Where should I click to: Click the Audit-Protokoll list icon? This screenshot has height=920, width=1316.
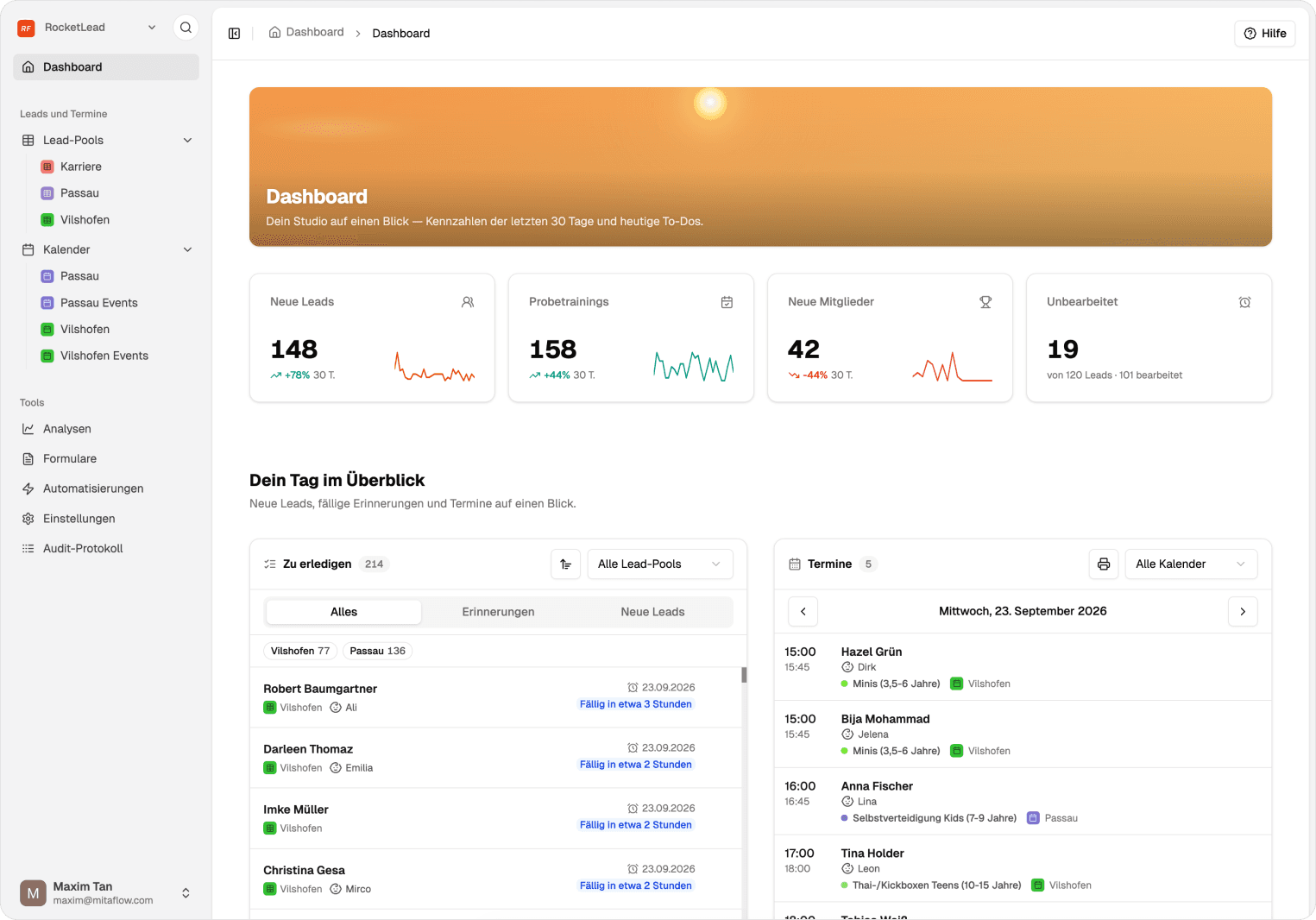28,549
